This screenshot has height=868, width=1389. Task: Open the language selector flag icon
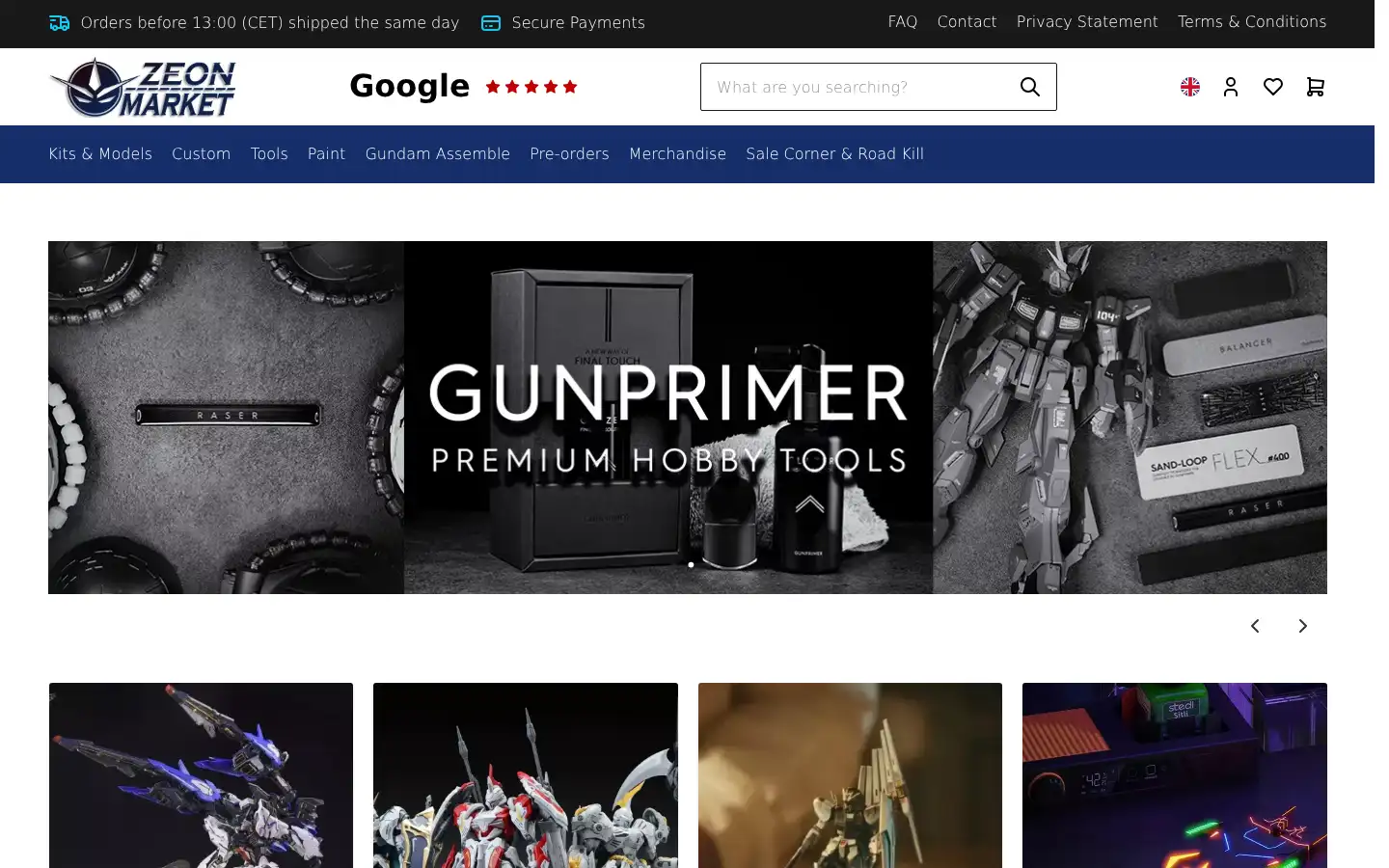(x=1190, y=87)
